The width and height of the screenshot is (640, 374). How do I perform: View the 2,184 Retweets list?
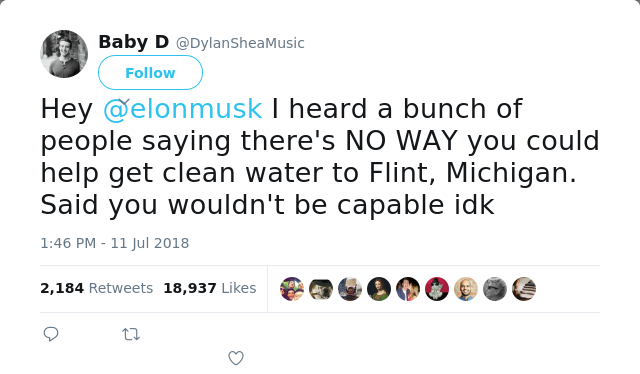[96, 288]
